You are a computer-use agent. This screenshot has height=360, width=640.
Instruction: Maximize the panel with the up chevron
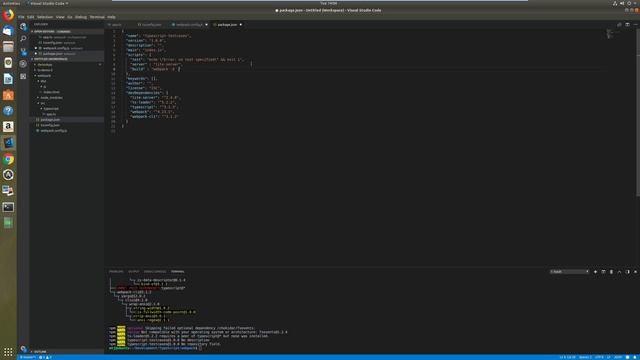619,271
